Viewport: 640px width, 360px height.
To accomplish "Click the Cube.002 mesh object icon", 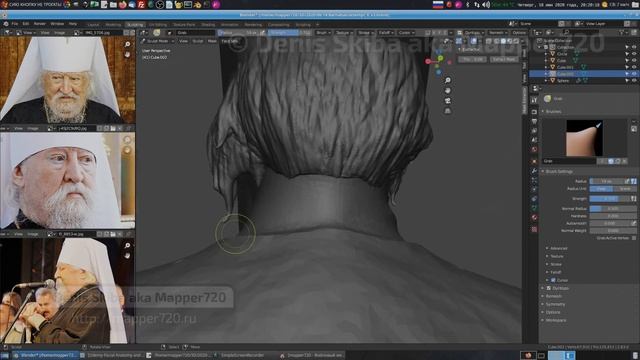I will [553, 74].
